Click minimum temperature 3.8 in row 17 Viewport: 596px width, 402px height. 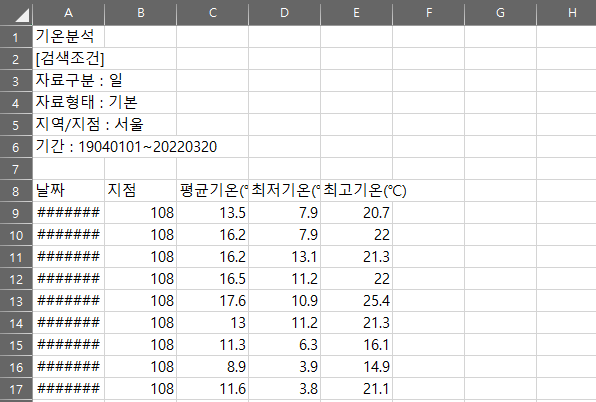point(284,389)
